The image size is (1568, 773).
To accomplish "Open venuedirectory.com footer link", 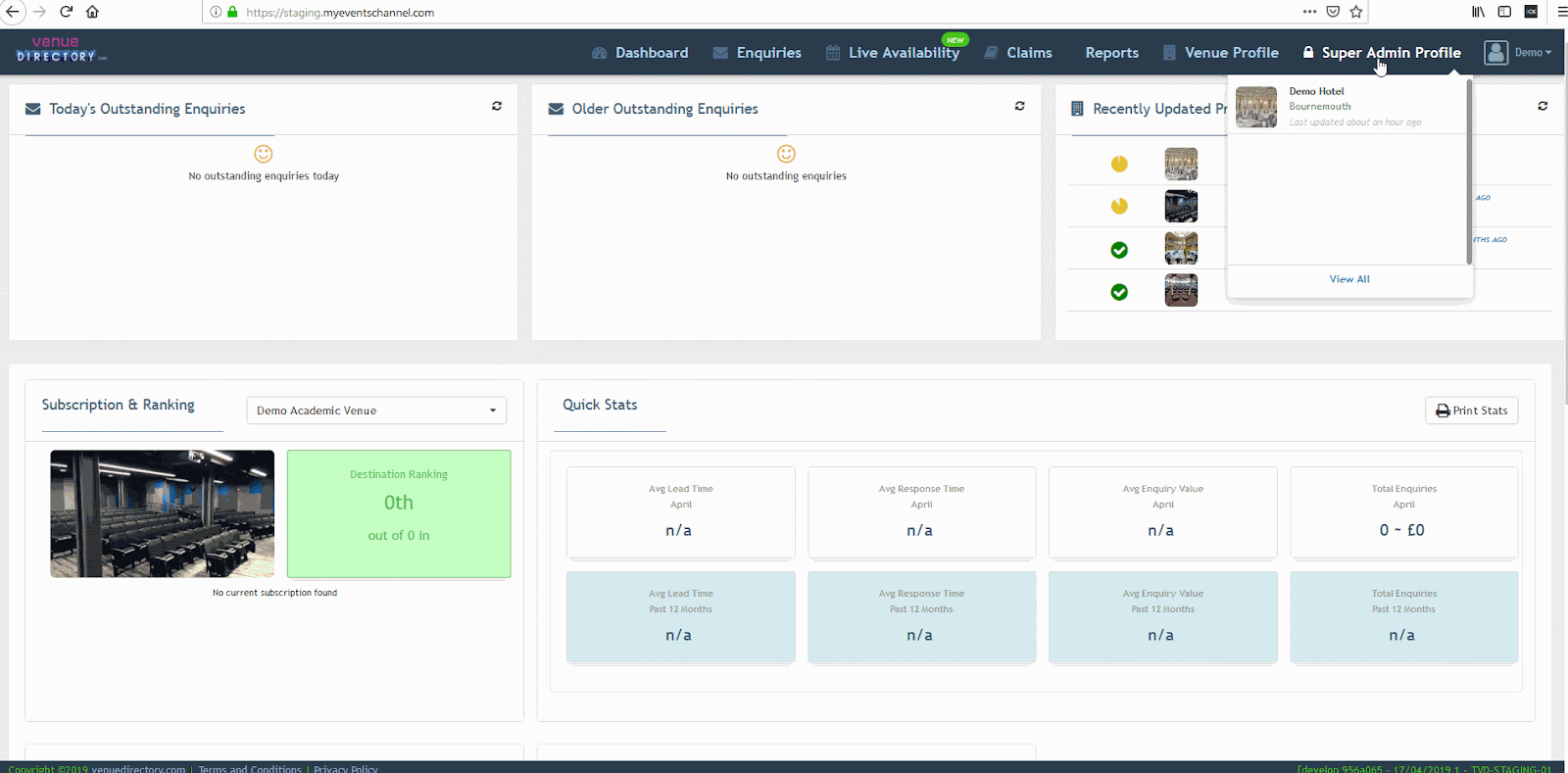I will click(138, 769).
